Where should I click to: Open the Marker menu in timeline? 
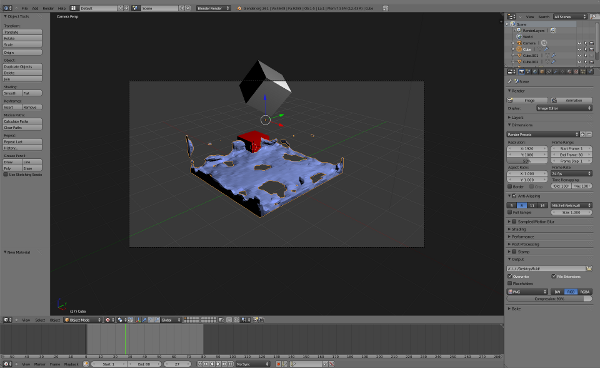point(40,364)
